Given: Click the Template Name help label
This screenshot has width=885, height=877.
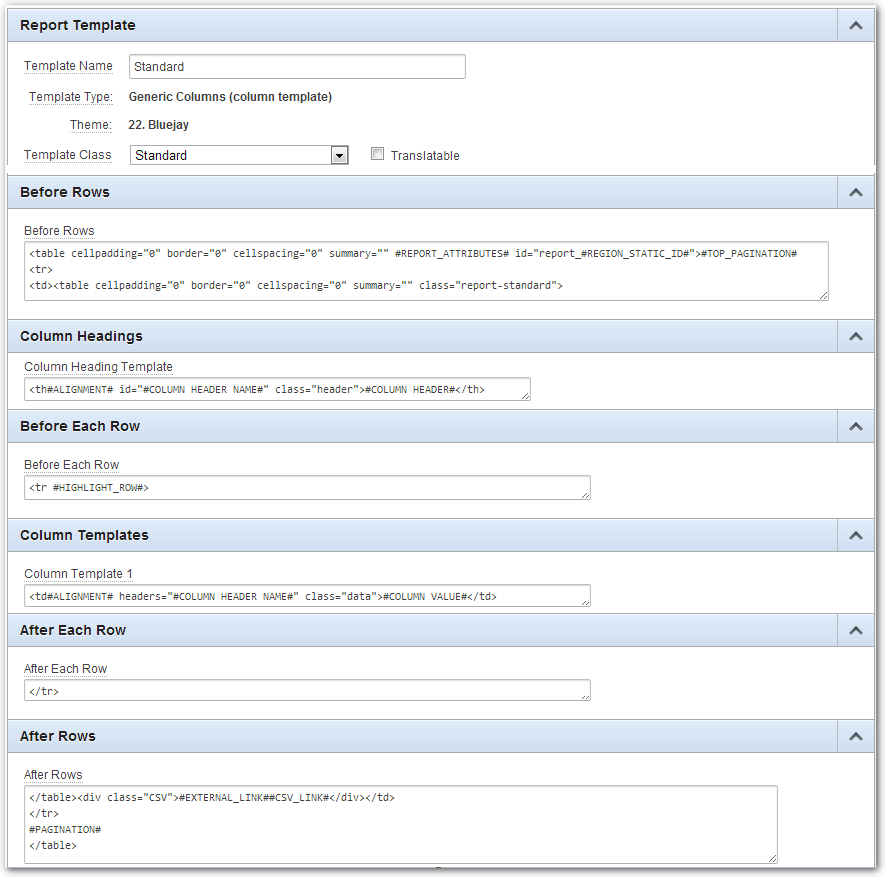Looking at the screenshot, I should (x=68, y=66).
